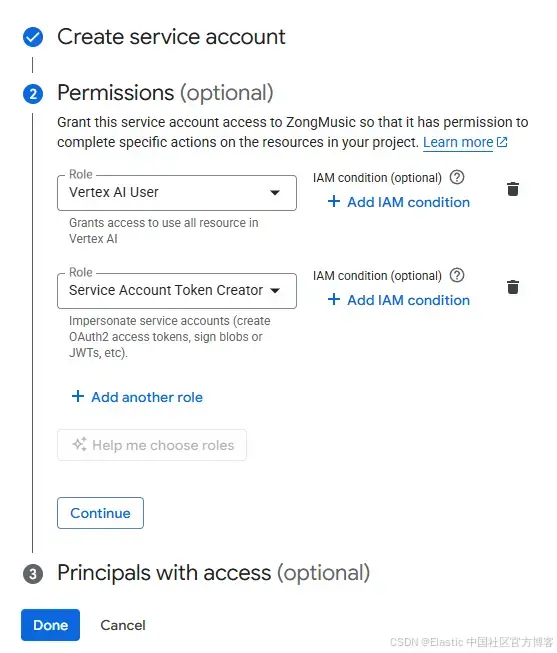Open the Service Account Token Creator dropdown
The width and height of the screenshot is (557, 653).
(x=177, y=291)
